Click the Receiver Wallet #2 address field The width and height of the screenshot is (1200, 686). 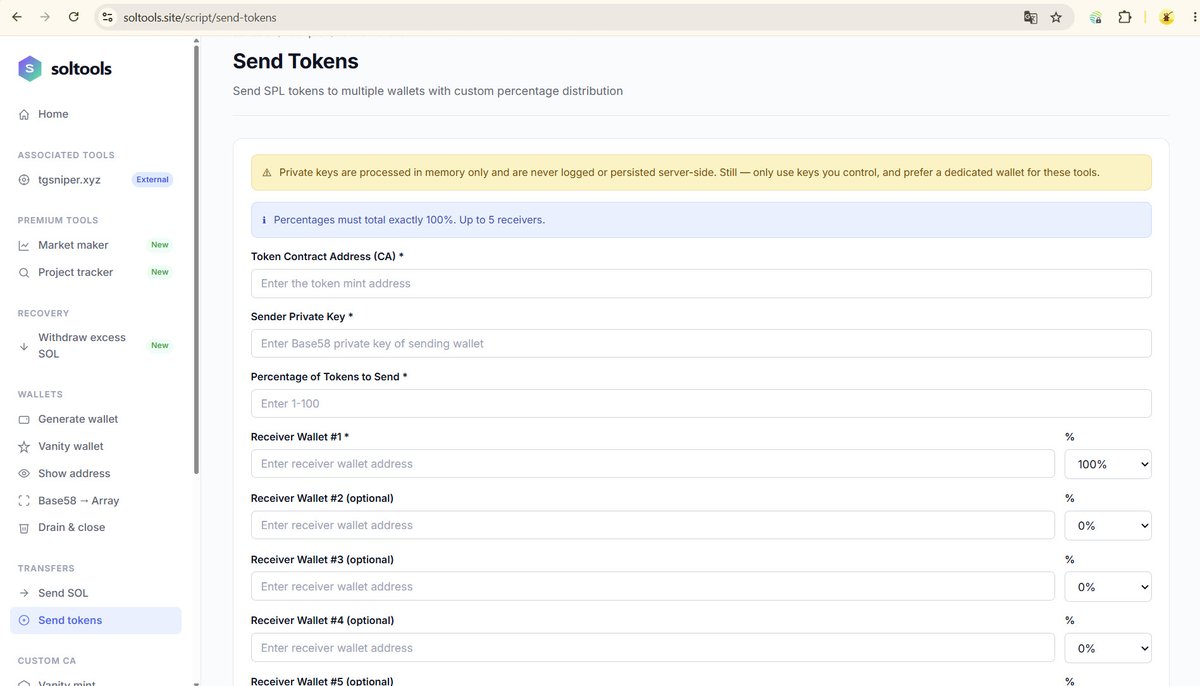pos(653,525)
